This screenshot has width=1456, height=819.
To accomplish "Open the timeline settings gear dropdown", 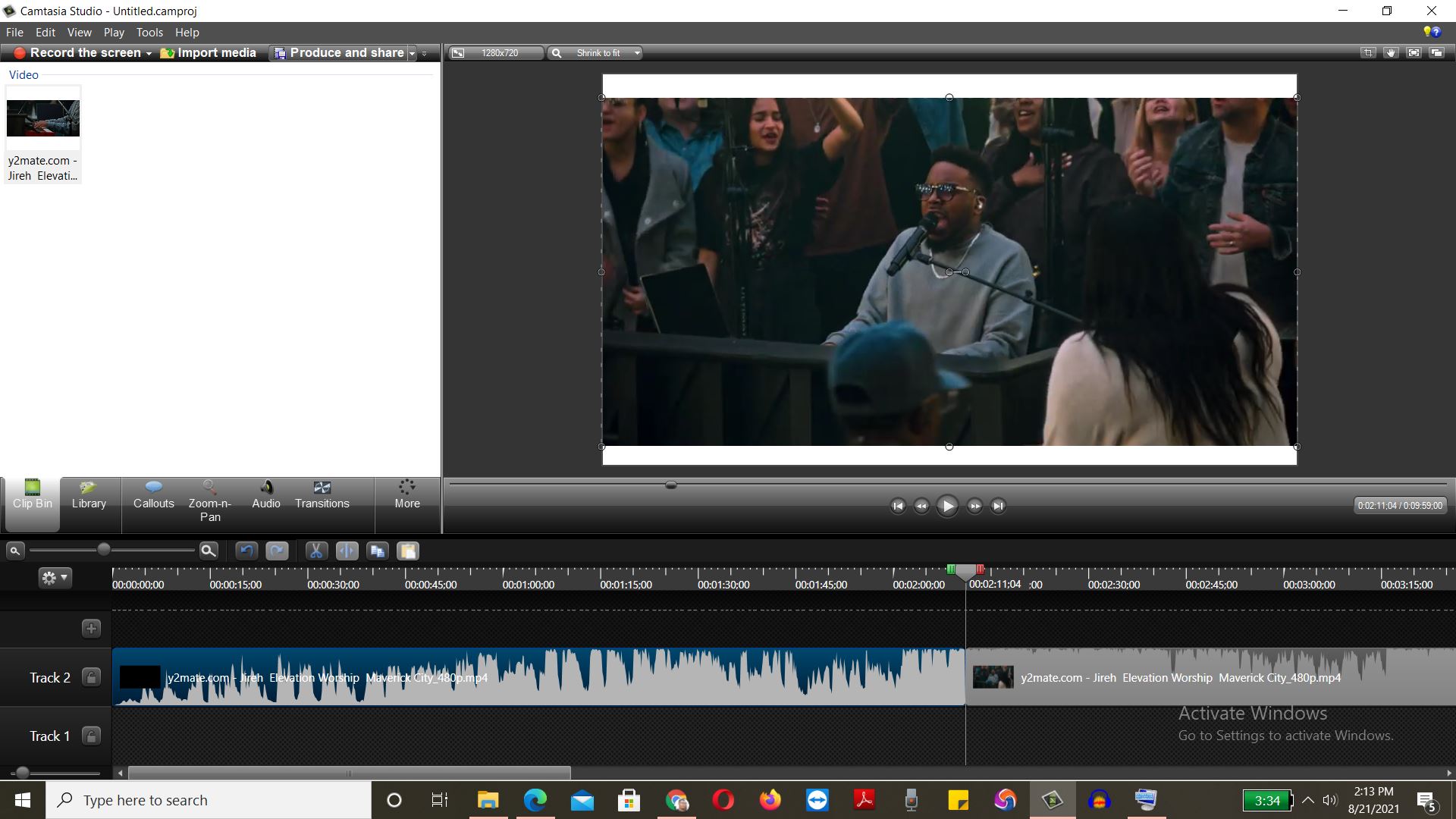I will pos(55,579).
